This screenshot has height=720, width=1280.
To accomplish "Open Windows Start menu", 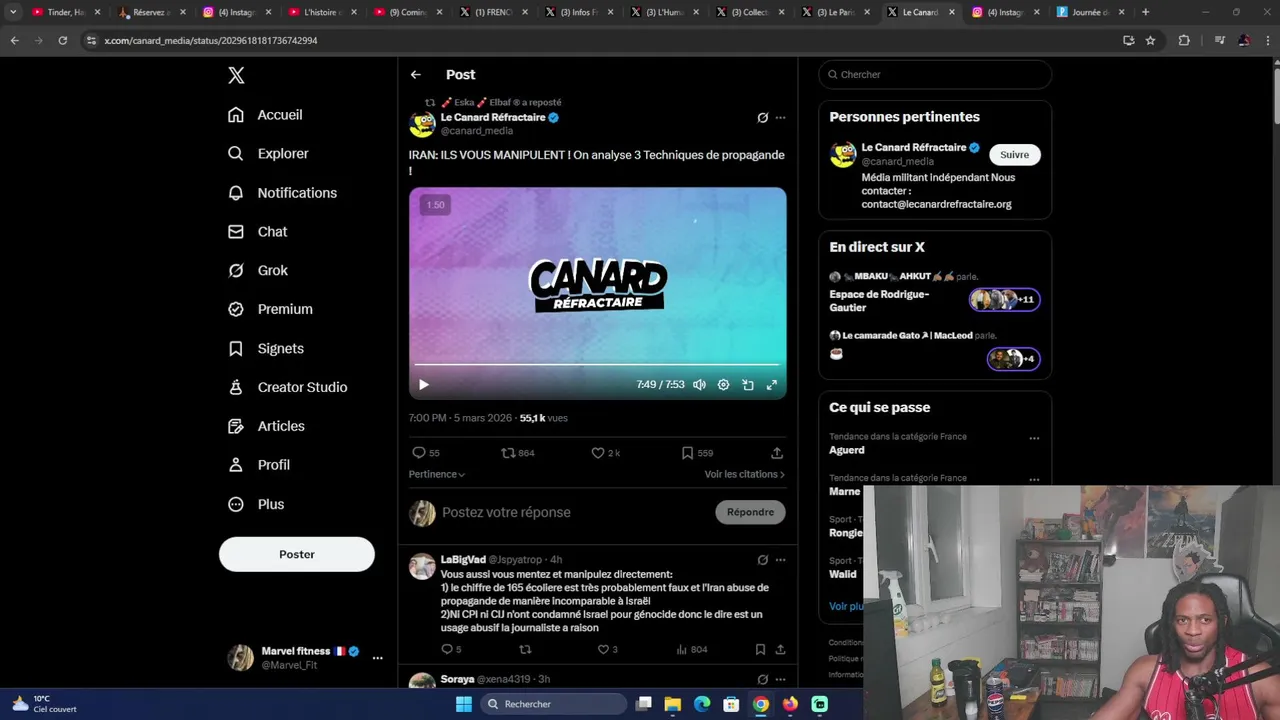I will (464, 704).
